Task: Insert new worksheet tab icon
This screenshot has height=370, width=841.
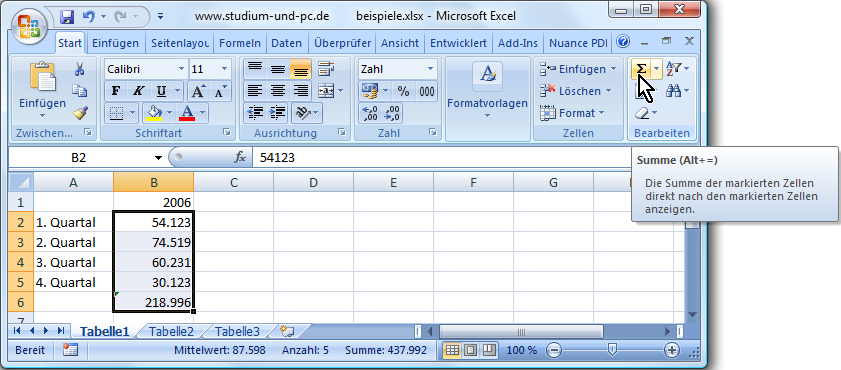Action: click(x=287, y=331)
